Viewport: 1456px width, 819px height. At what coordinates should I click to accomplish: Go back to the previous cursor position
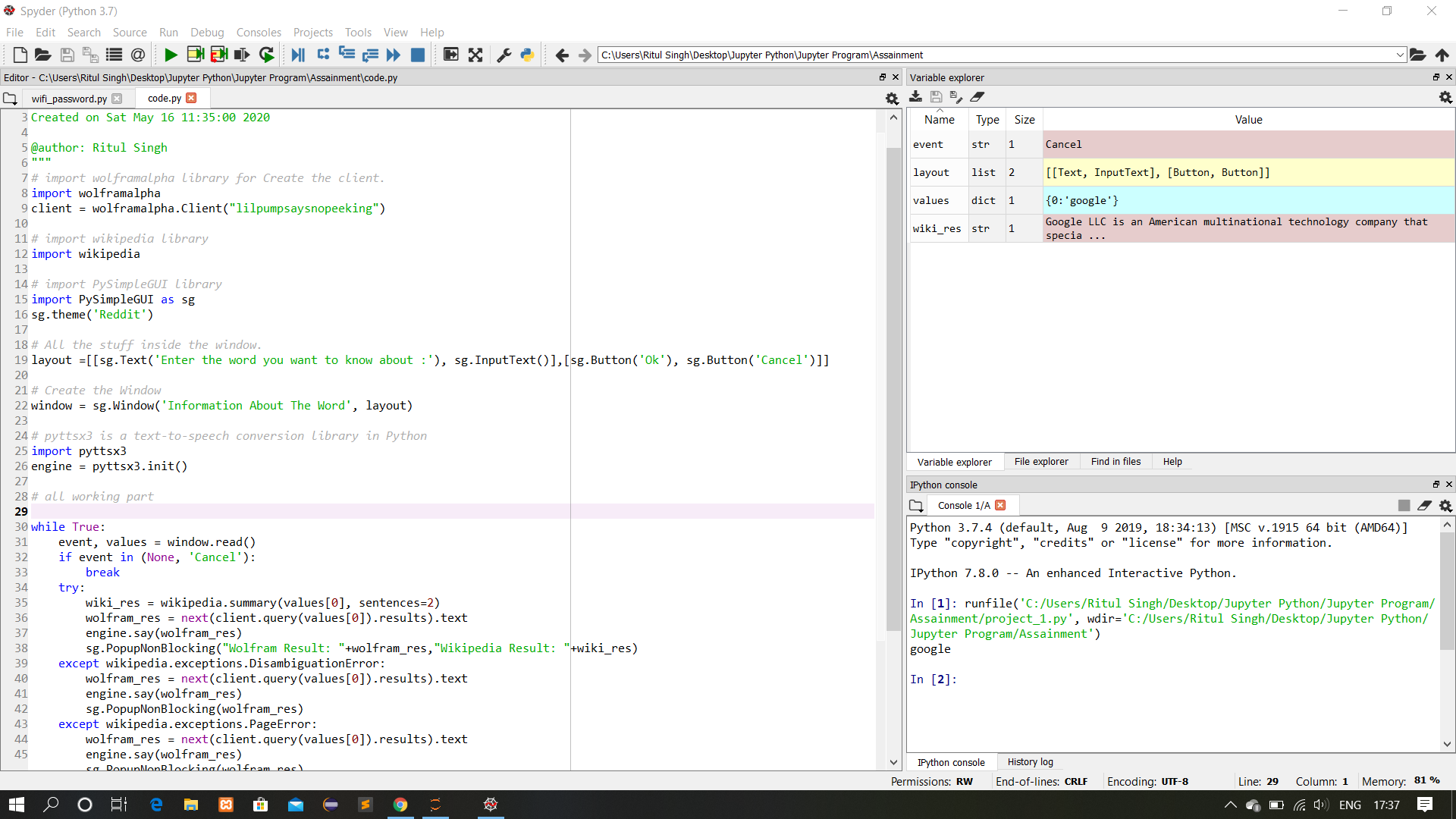pos(562,55)
